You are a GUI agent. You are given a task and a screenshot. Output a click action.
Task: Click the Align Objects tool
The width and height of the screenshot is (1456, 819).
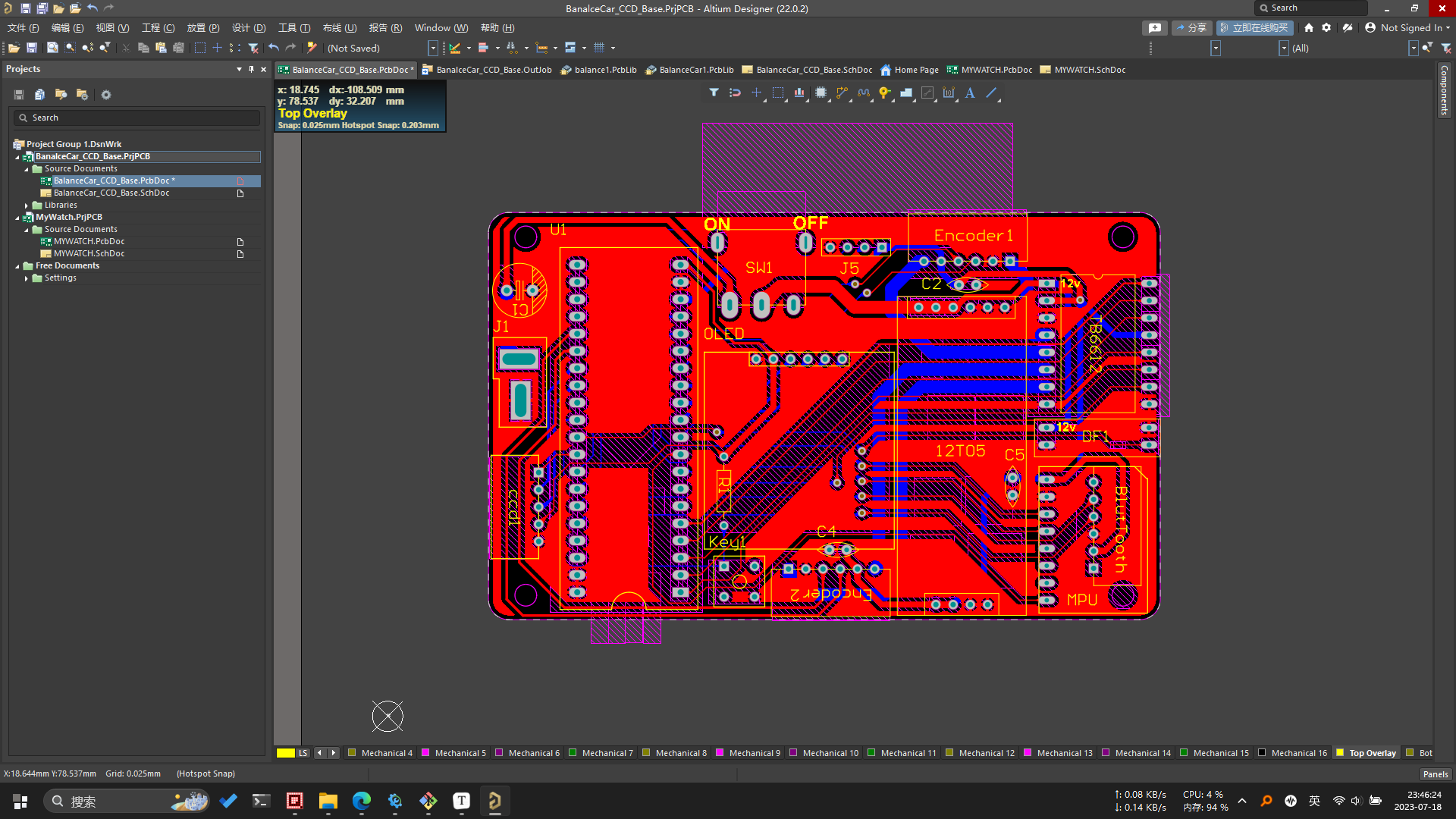(x=799, y=93)
